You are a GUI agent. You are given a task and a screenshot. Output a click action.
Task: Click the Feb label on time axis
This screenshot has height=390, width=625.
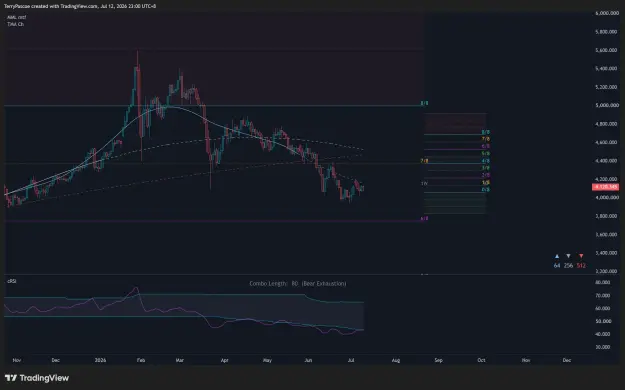[141, 360]
